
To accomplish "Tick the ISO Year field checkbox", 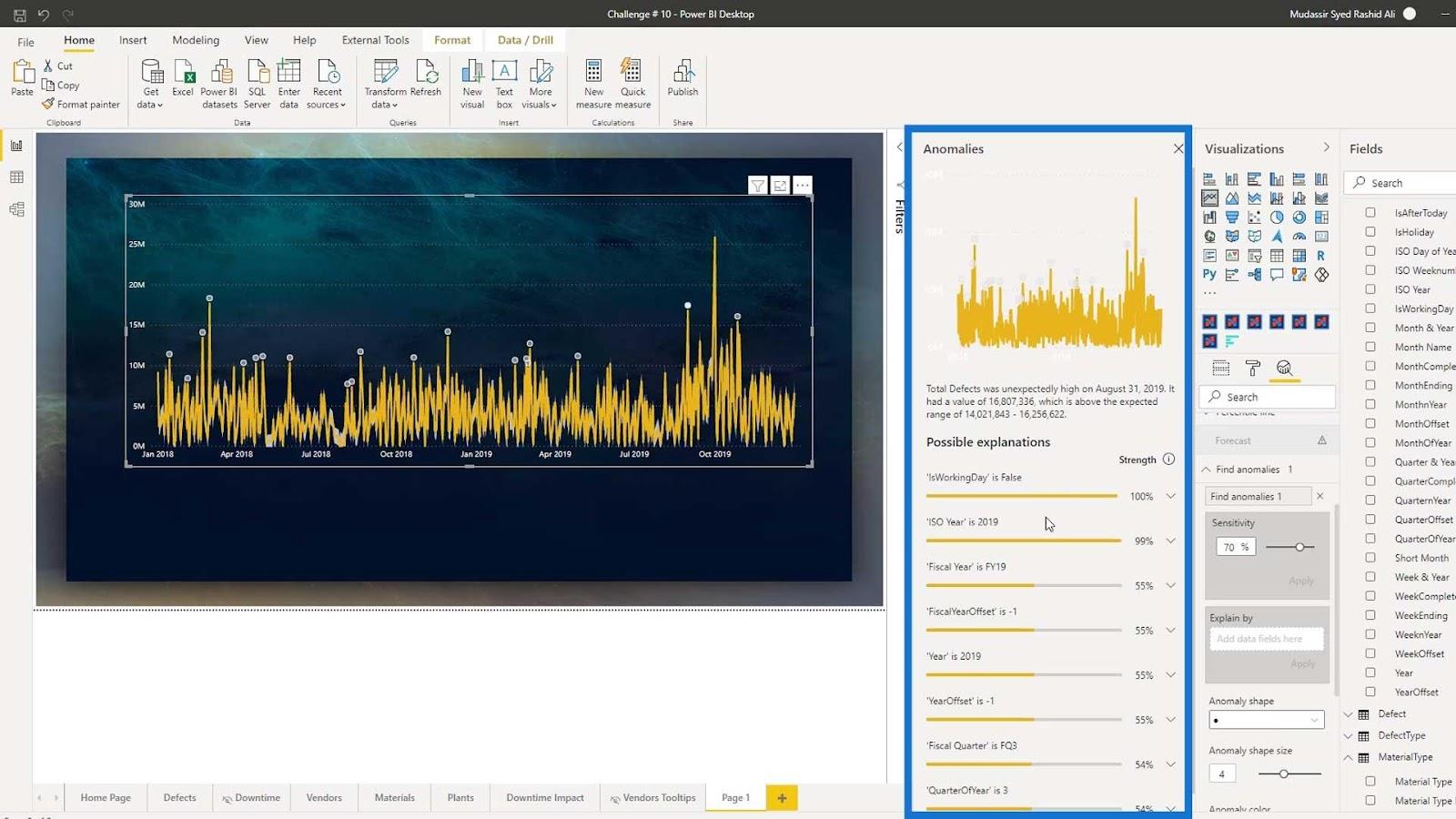I will (x=1370, y=289).
